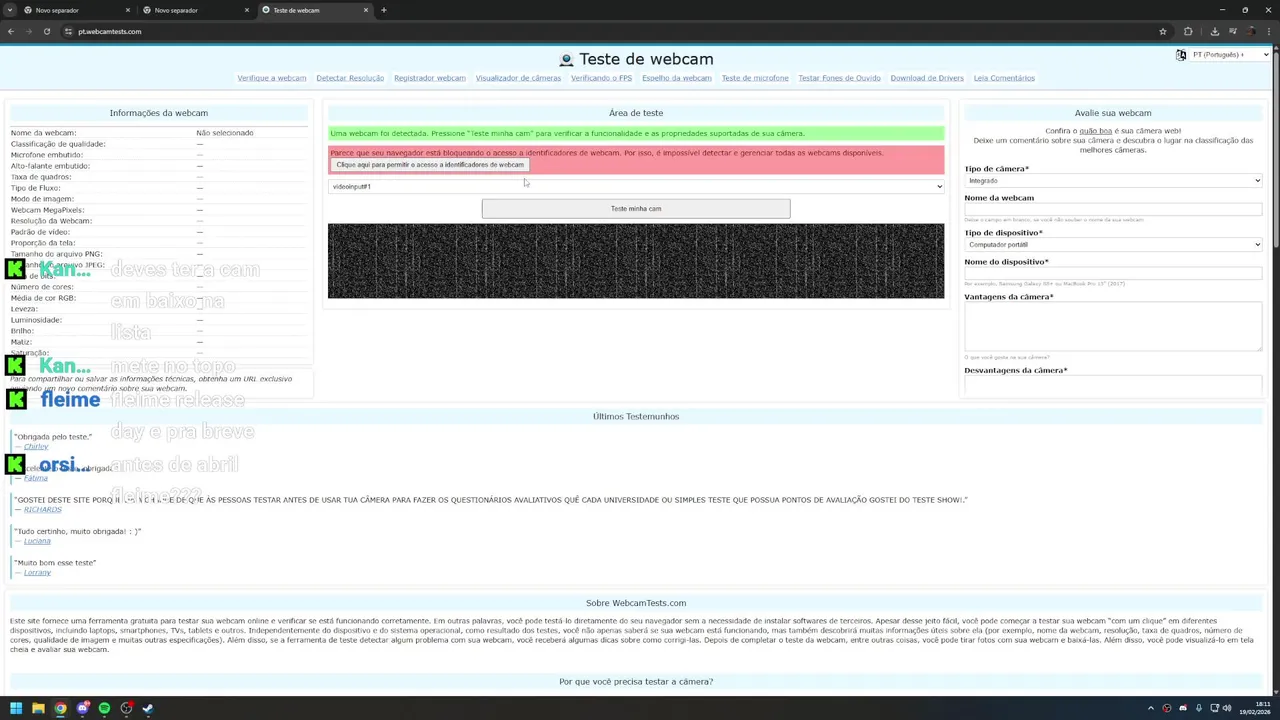The width and height of the screenshot is (1280, 720).
Task: Open File Explorer from the taskbar
Action: click(38, 709)
